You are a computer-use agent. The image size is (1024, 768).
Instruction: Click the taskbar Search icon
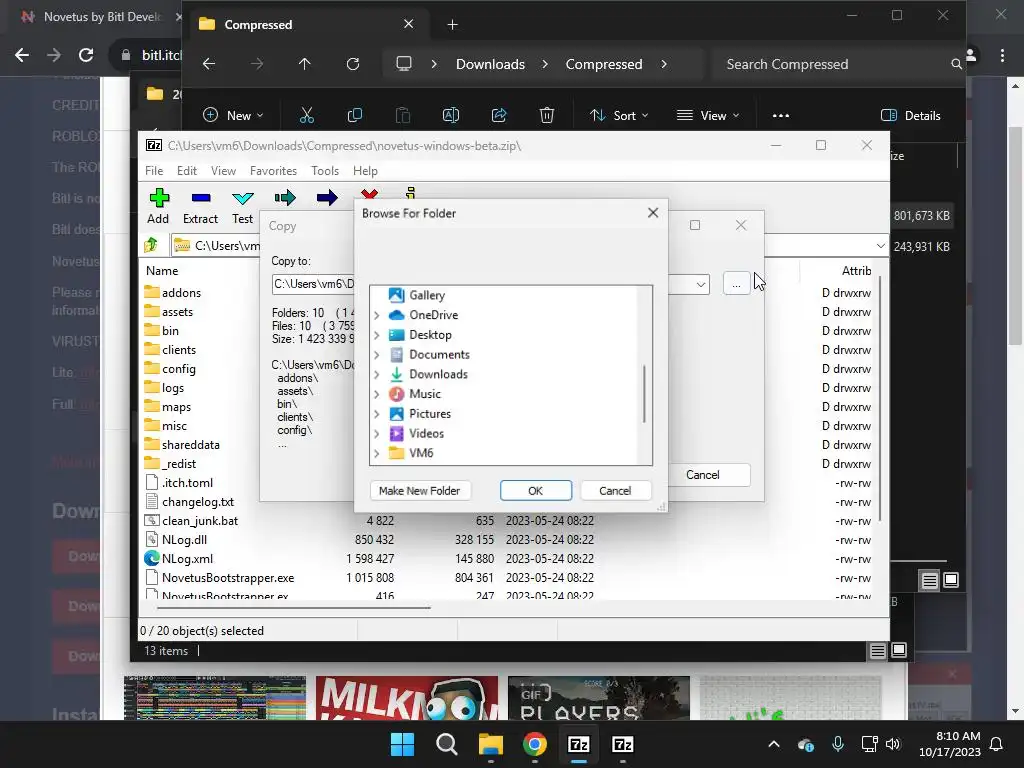447,744
